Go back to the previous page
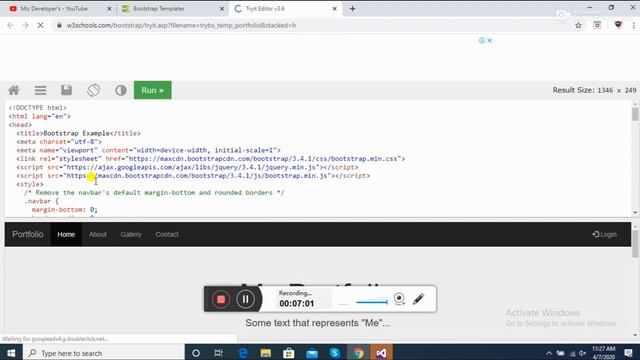640x360 pixels. [11, 25]
